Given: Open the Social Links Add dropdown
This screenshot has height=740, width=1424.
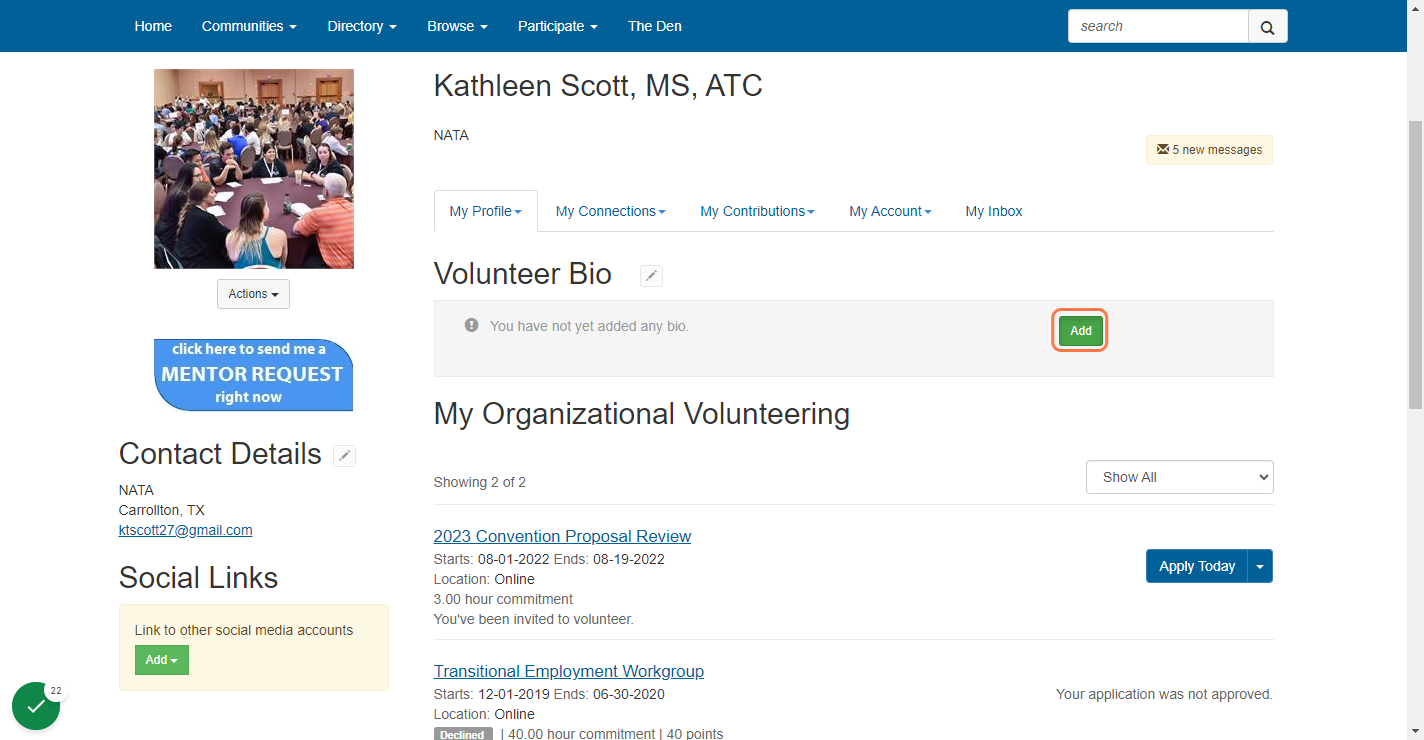Looking at the screenshot, I should click(162, 660).
